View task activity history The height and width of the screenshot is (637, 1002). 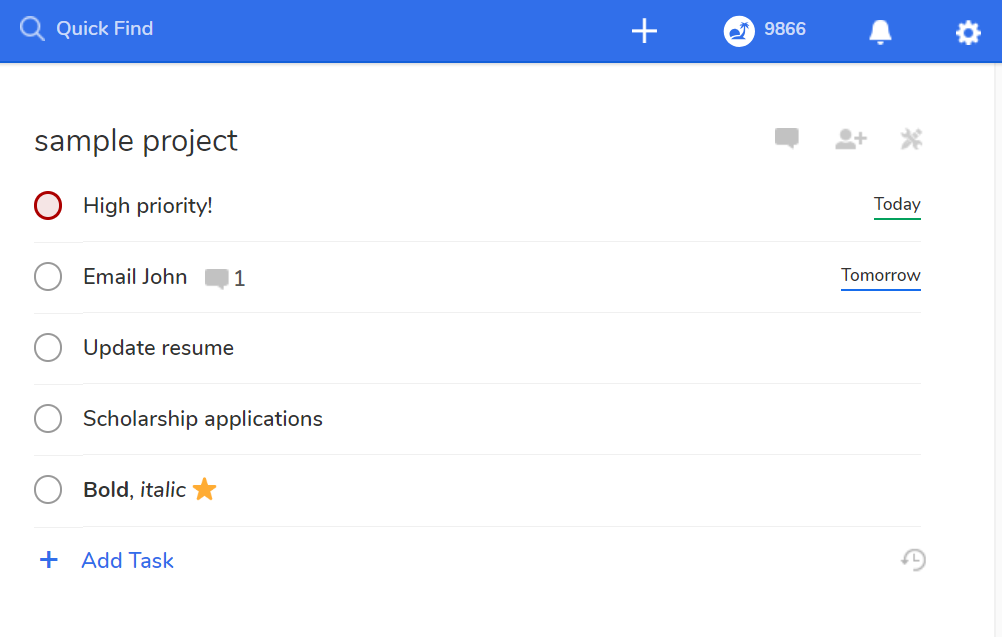pyautogui.click(x=911, y=560)
